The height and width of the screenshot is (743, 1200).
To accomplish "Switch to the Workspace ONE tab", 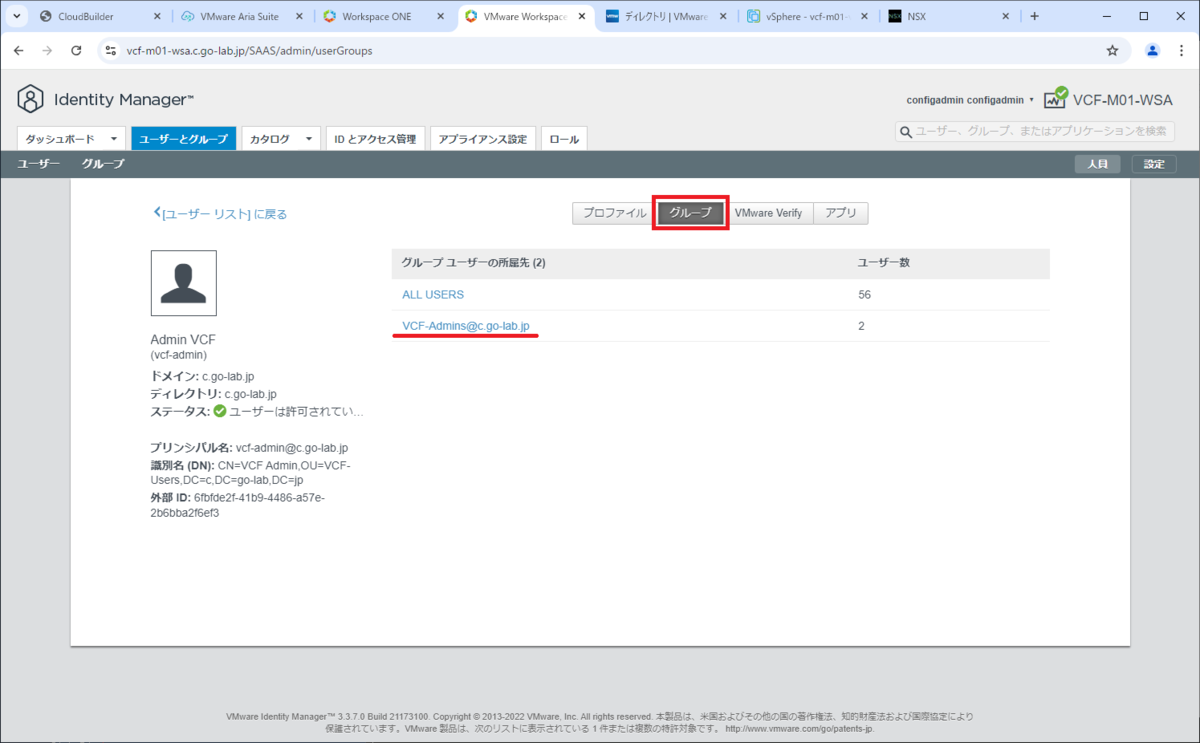I will tap(383, 16).
